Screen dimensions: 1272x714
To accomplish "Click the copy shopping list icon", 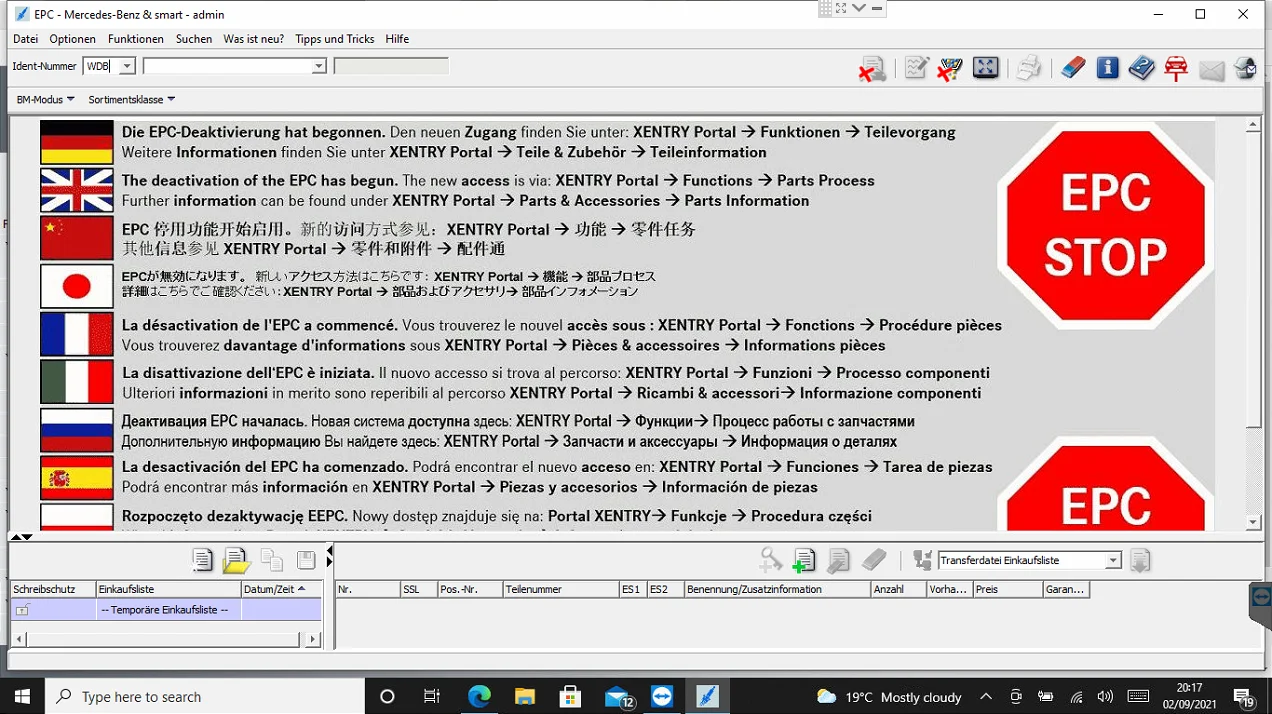I will coord(271,561).
